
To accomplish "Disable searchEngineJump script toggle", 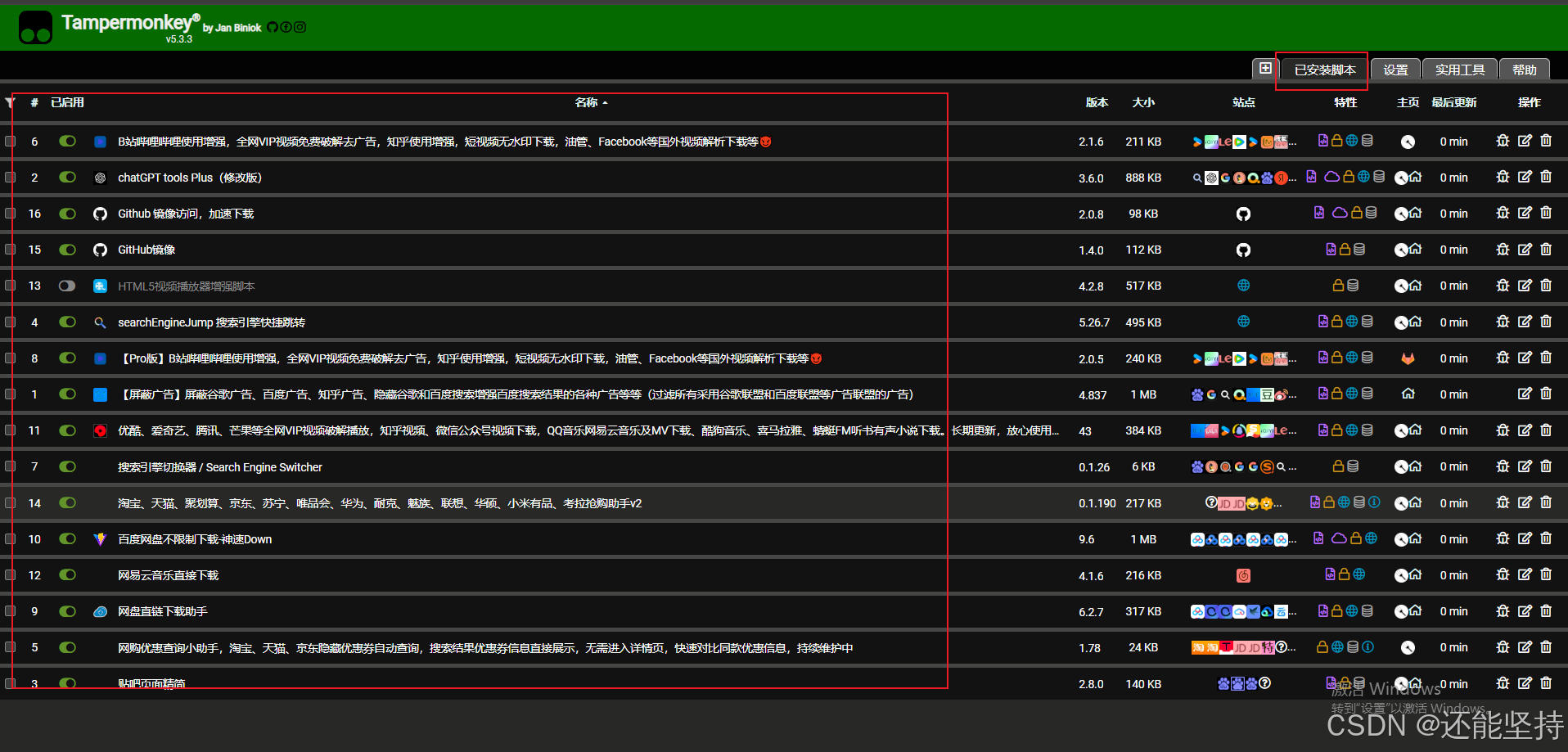I will (x=67, y=322).
